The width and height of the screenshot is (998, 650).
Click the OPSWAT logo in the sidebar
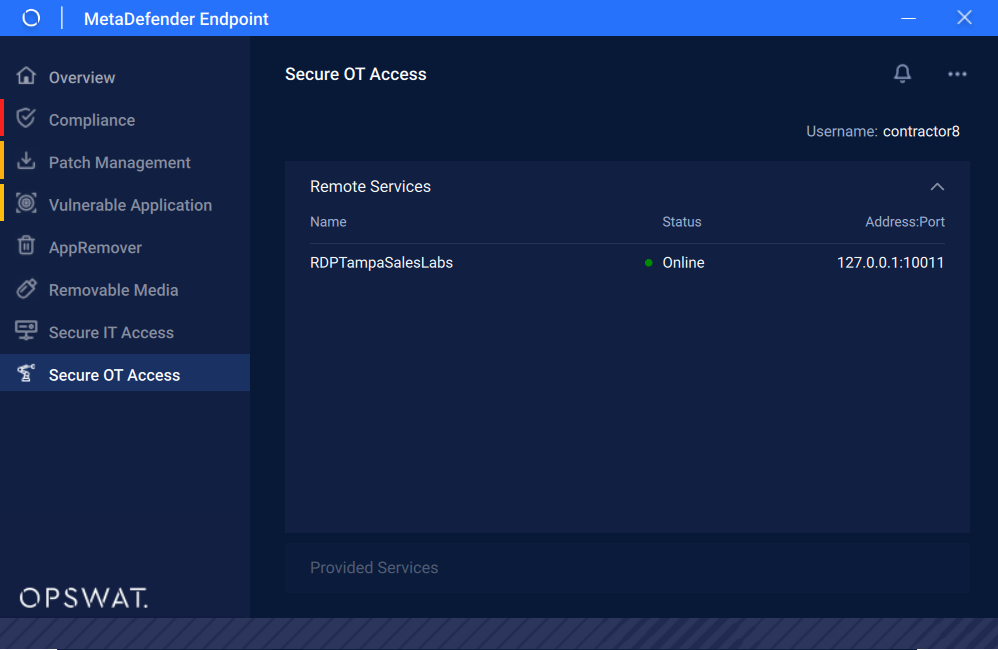83,598
